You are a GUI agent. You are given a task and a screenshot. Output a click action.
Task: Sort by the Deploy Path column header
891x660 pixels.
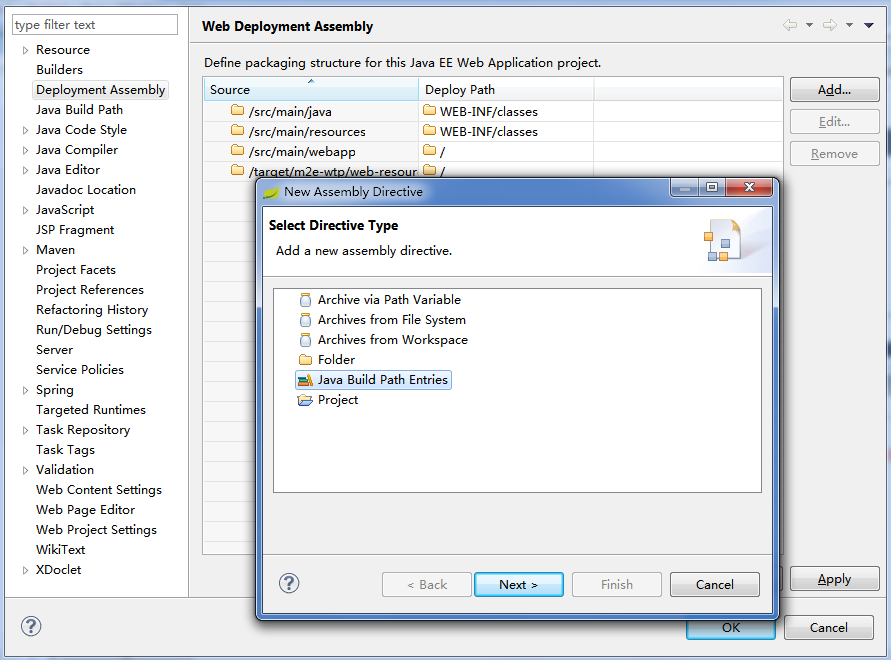coord(505,90)
